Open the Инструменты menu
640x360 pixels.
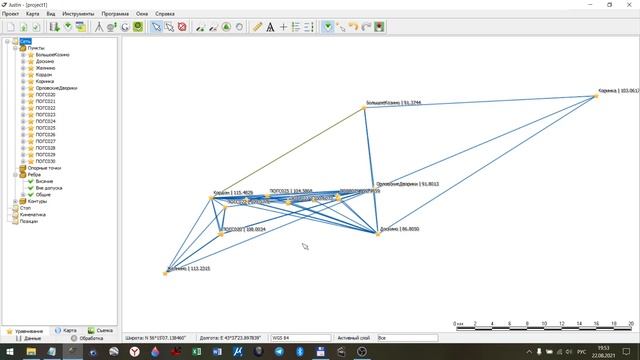[78, 13]
